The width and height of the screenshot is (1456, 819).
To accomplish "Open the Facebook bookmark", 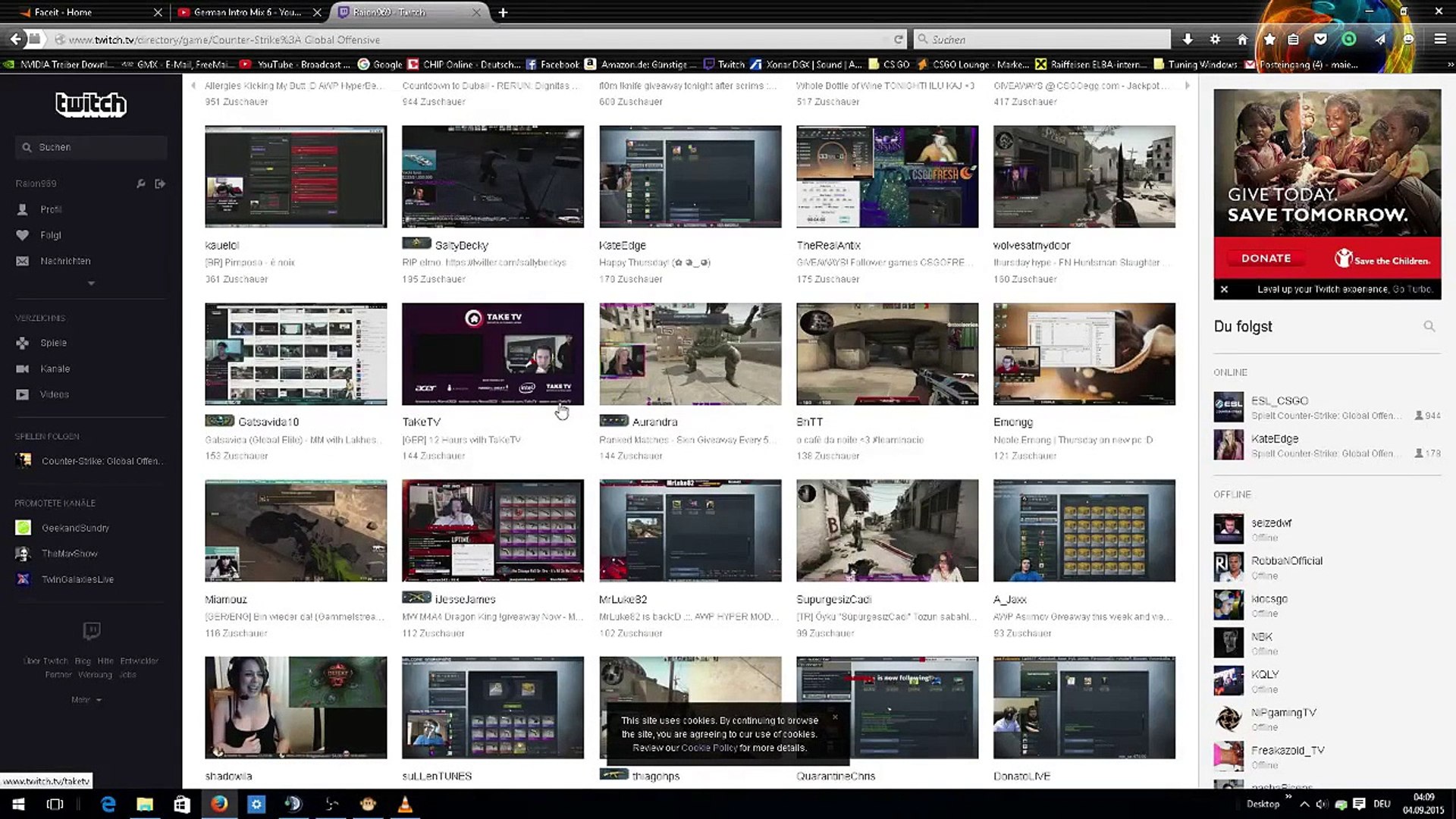I will coord(553,64).
